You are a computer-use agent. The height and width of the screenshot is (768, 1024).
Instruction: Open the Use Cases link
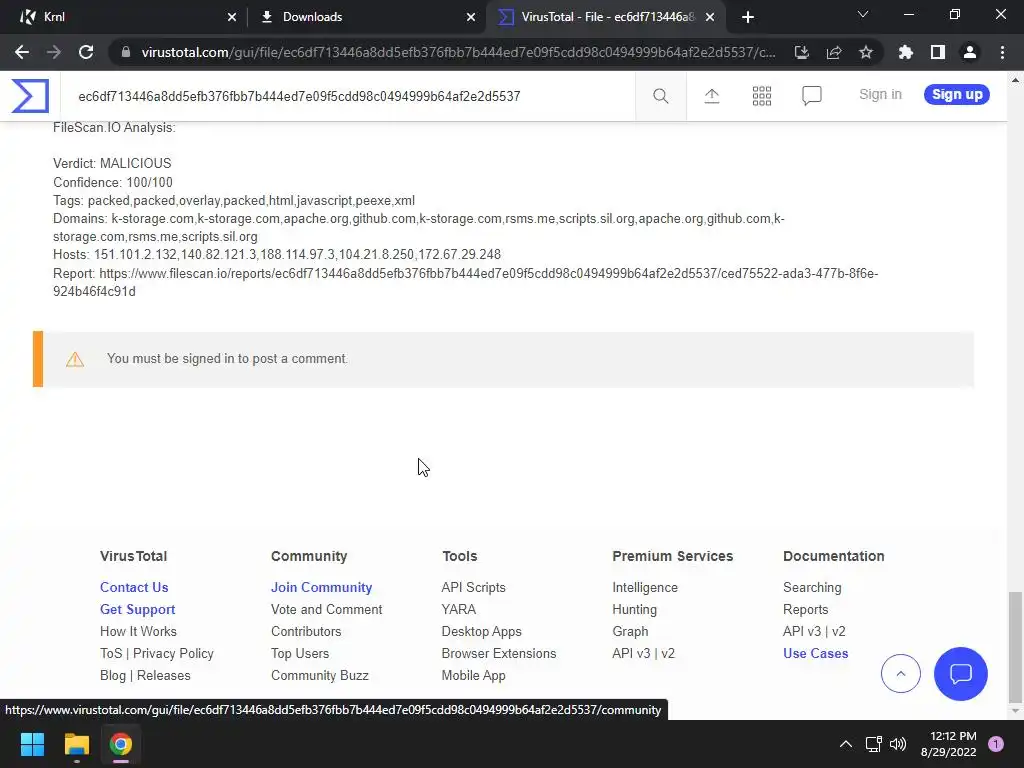point(816,653)
